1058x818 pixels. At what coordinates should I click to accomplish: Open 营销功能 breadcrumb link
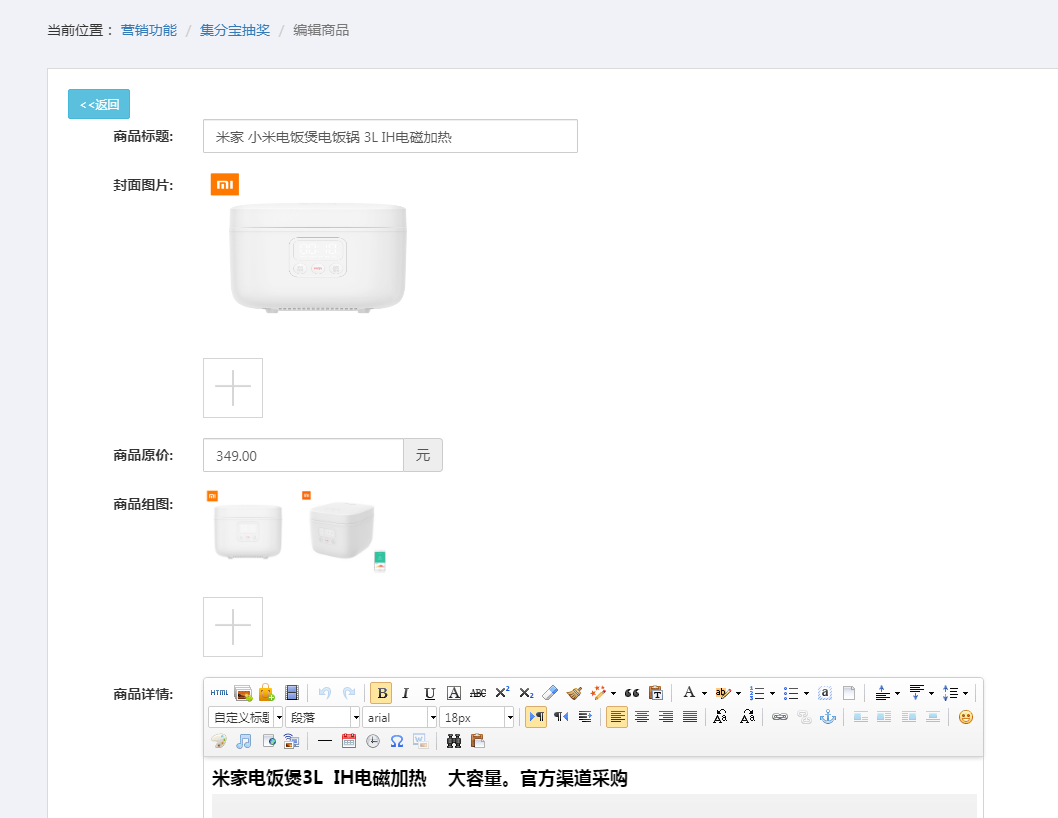(x=148, y=30)
